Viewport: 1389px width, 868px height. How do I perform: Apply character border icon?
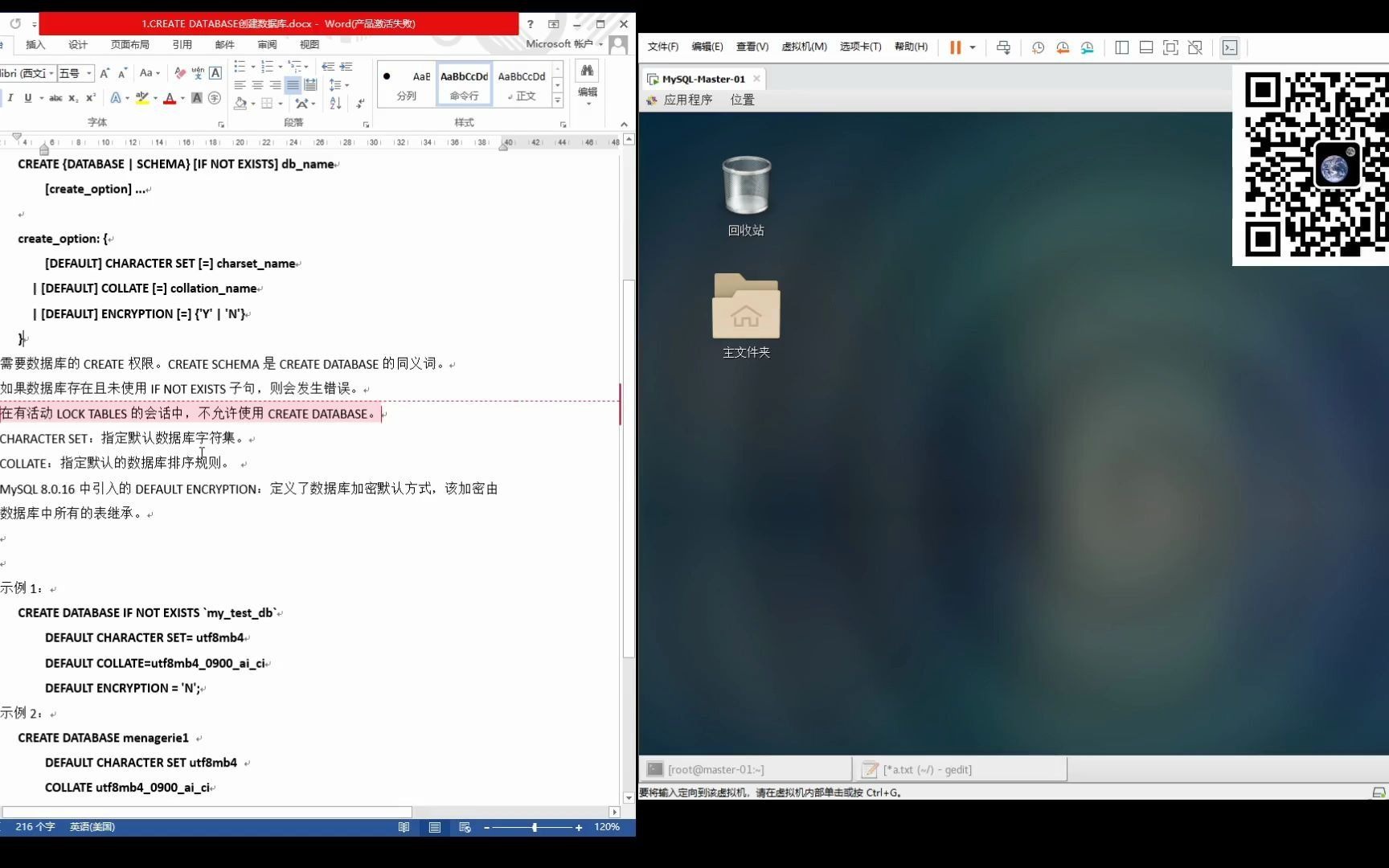coord(215,73)
